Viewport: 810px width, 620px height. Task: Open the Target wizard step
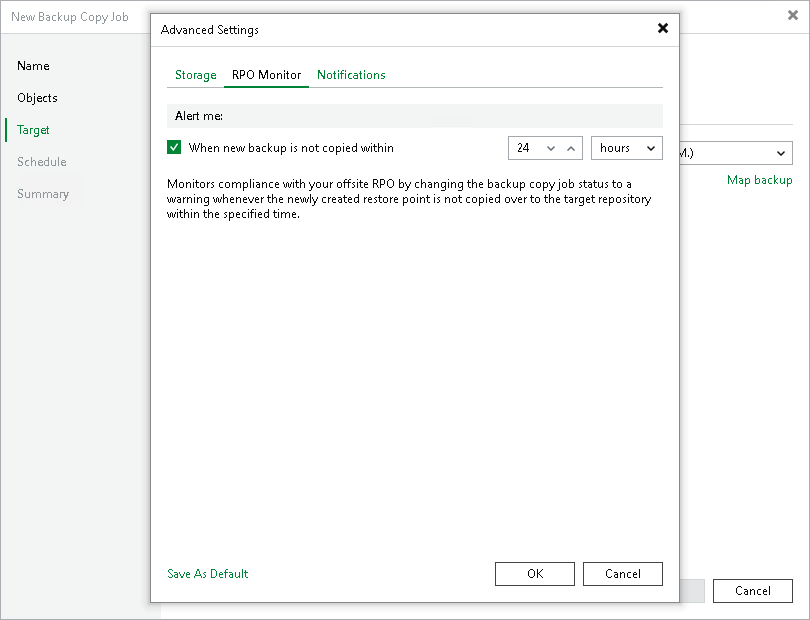point(33,130)
